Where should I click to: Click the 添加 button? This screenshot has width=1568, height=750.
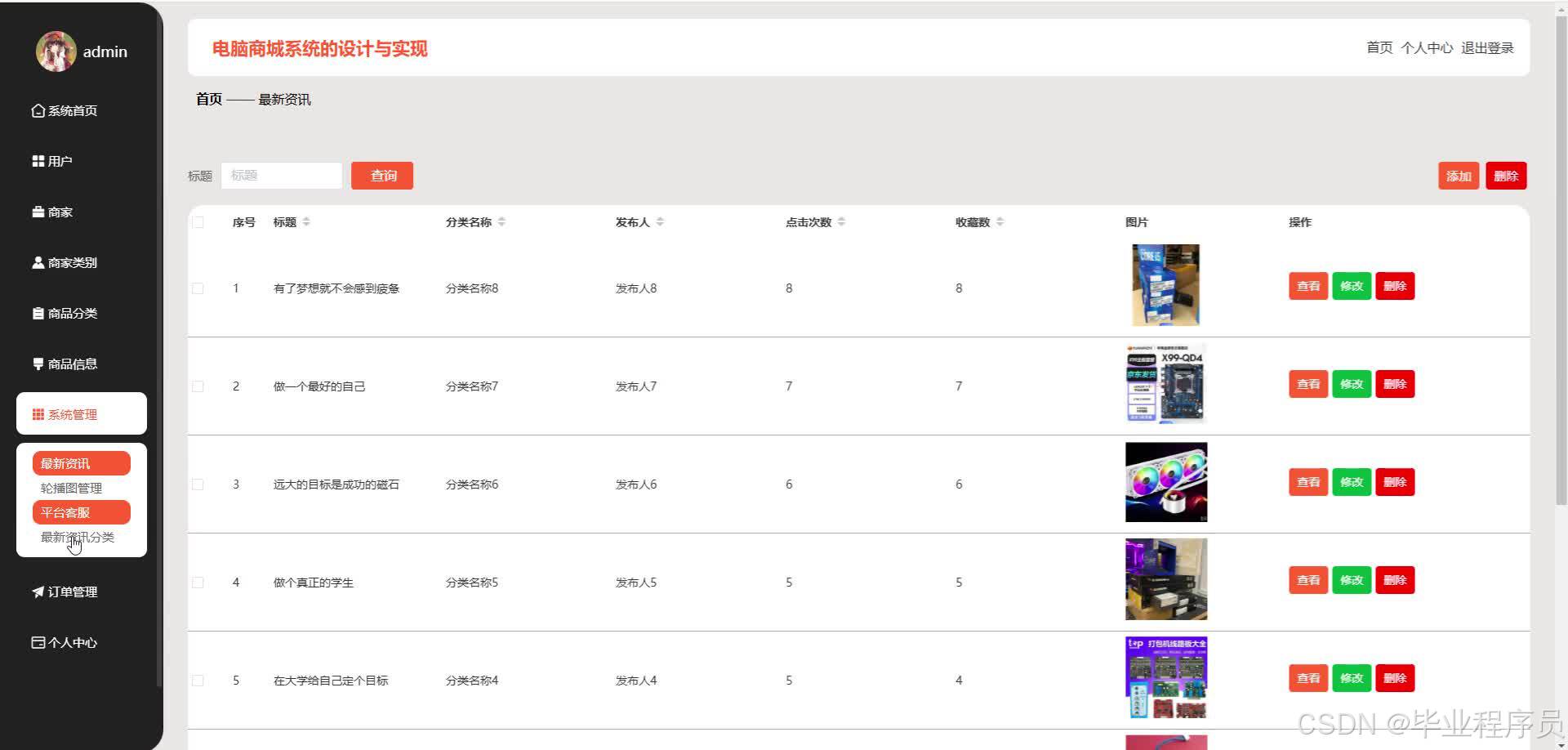[x=1459, y=176]
